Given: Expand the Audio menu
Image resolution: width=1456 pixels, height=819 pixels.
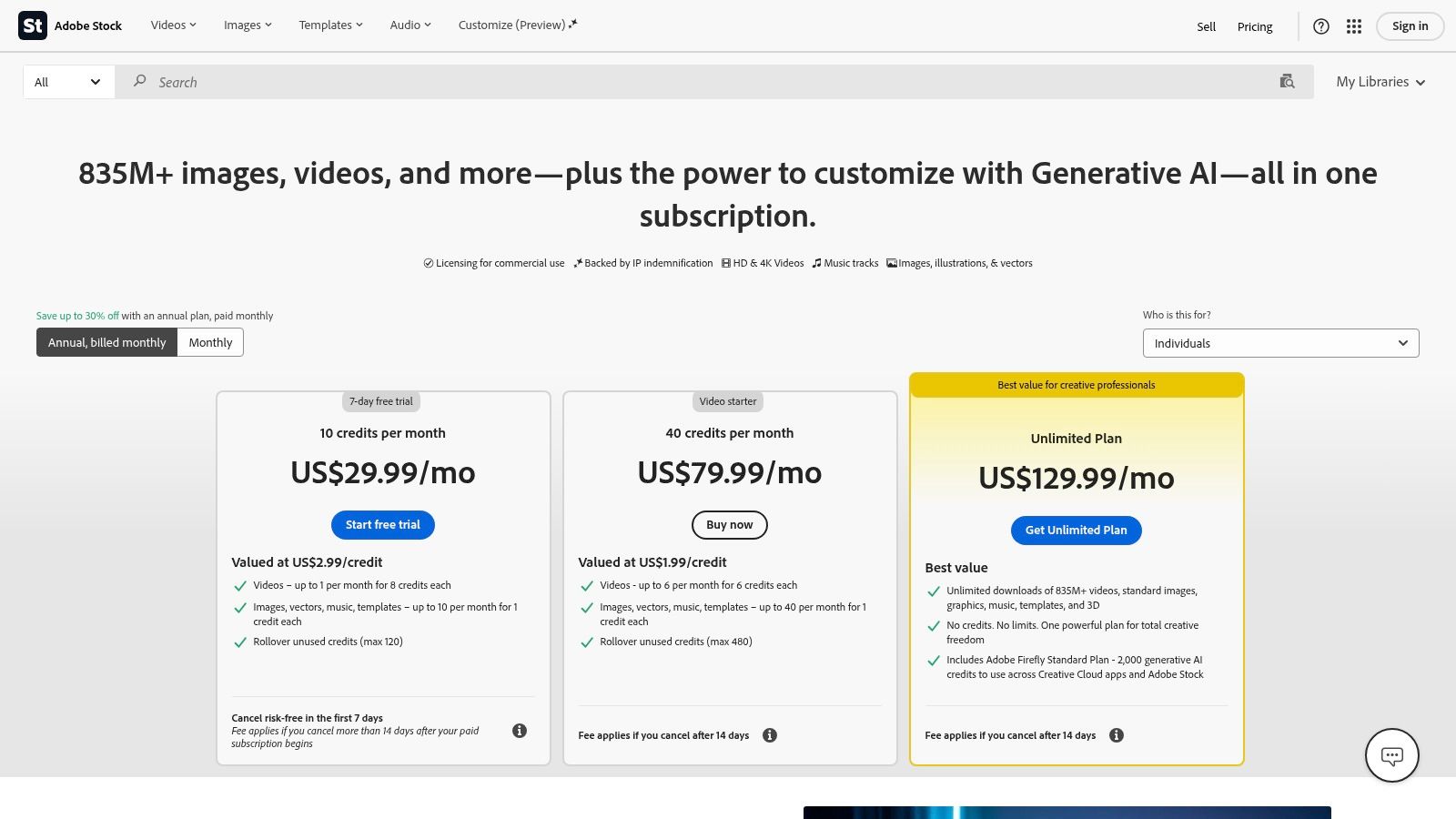Looking at the screenshot, I should tap(410, 25).
